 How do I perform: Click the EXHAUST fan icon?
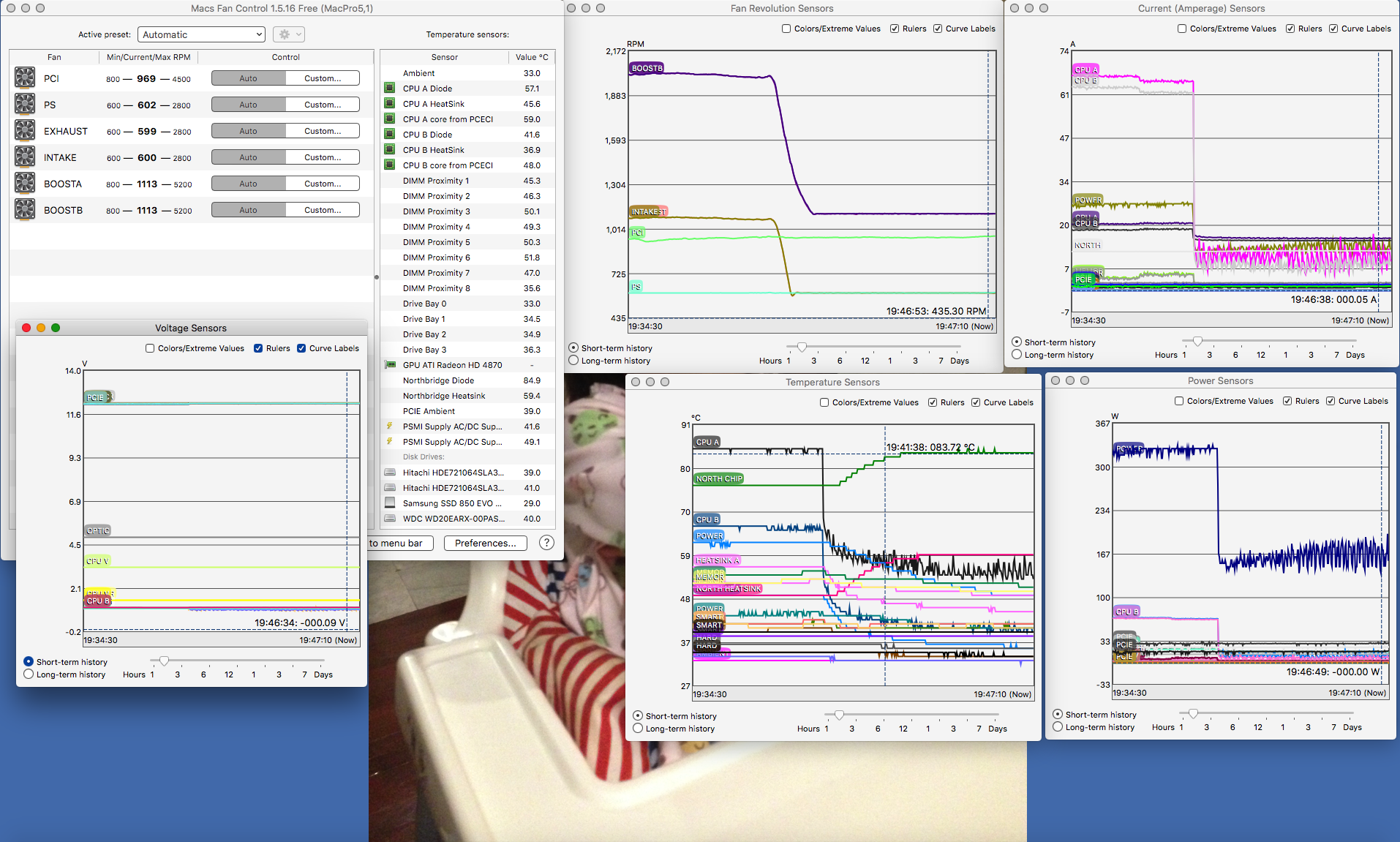(25, 130)
